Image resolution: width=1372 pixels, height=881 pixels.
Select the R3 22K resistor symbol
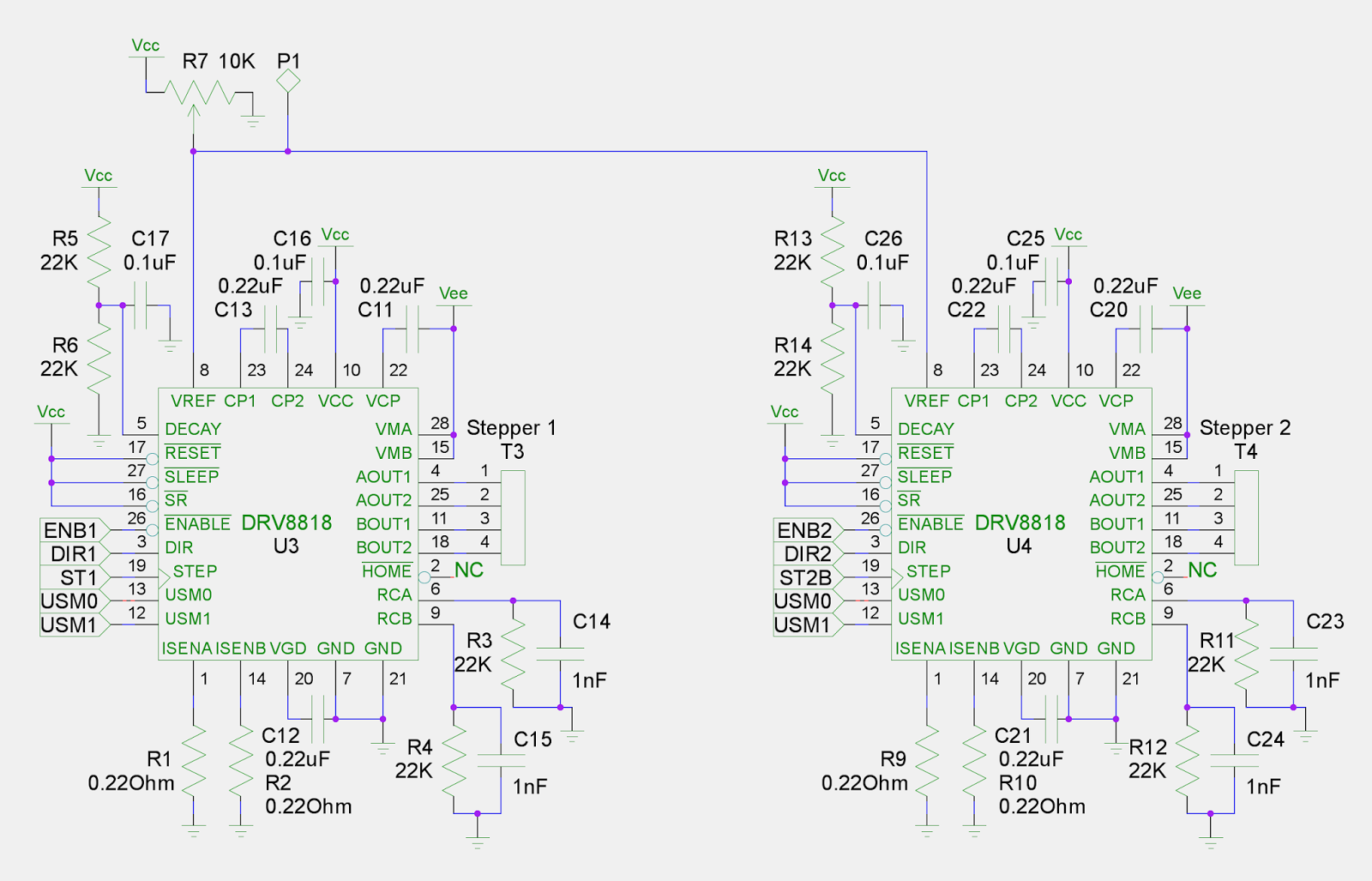coord(513,654)
